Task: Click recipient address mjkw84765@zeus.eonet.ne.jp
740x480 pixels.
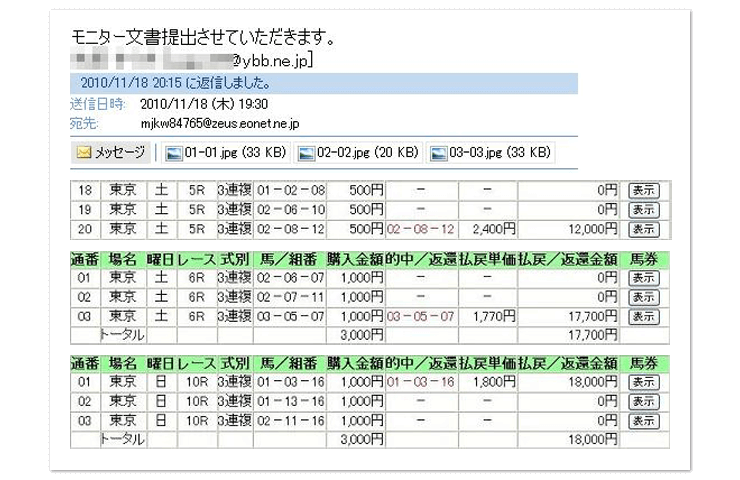Action: pyautogui.click(x=220, y=123)
